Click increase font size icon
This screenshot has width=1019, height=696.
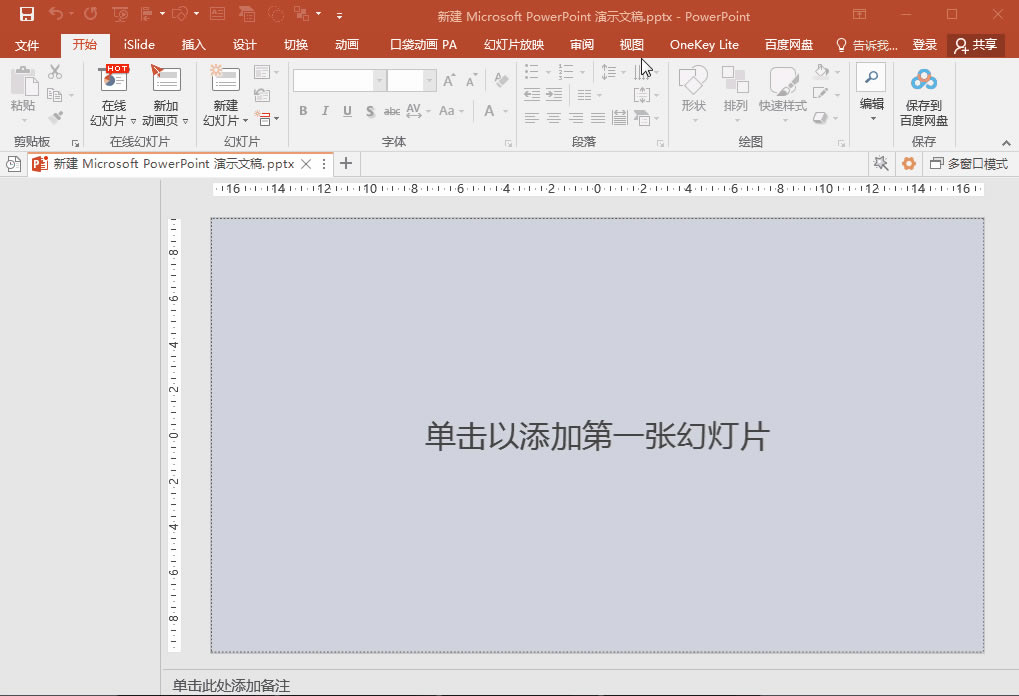pos(449,80)
